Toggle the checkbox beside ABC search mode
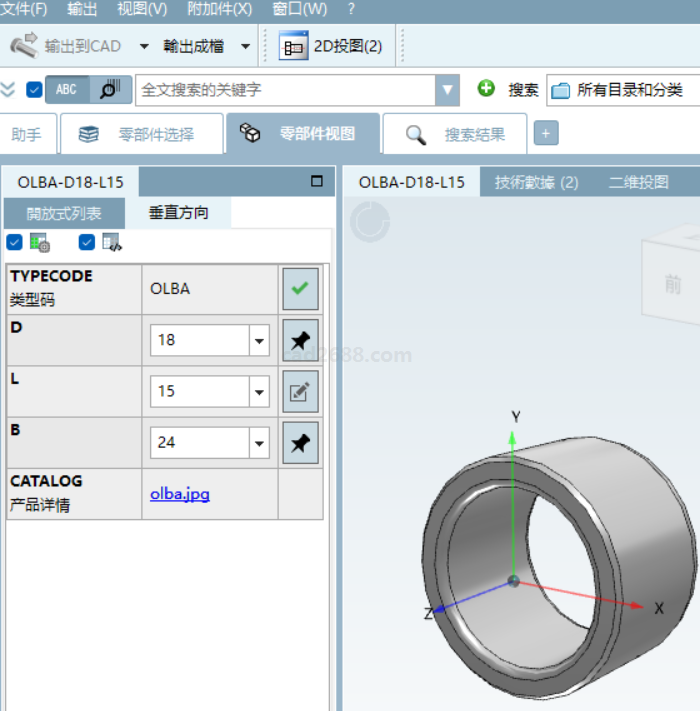This screenshot has width=700, height=711. [x=34, y=89]
